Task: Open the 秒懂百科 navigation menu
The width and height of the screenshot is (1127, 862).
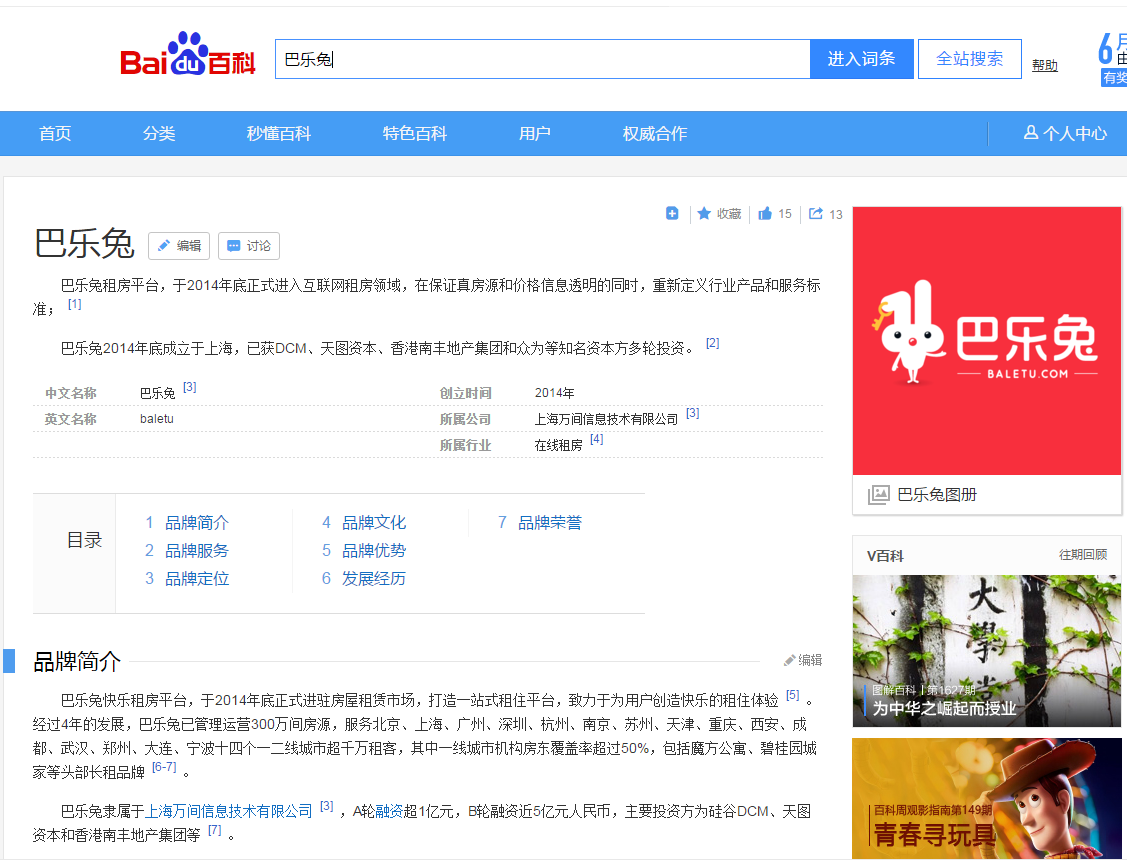Action: 279,134
